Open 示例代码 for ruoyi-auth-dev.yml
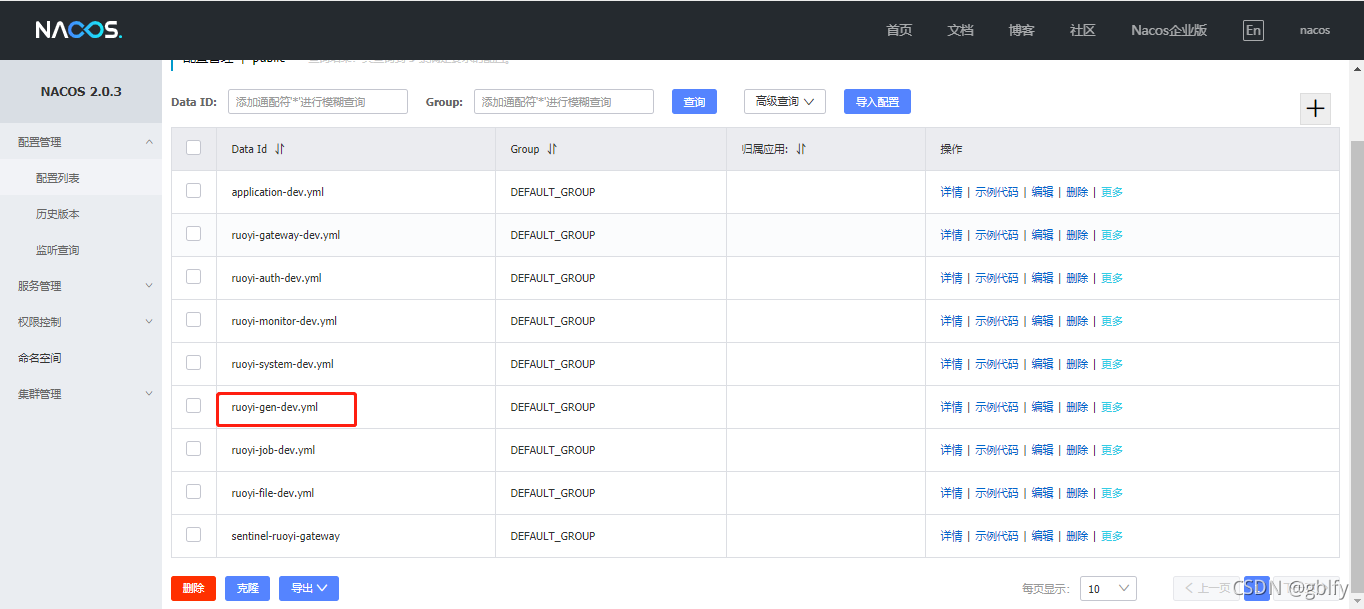Image resolution: width=1364 pixels, height=609 pixels. point(997,278)
